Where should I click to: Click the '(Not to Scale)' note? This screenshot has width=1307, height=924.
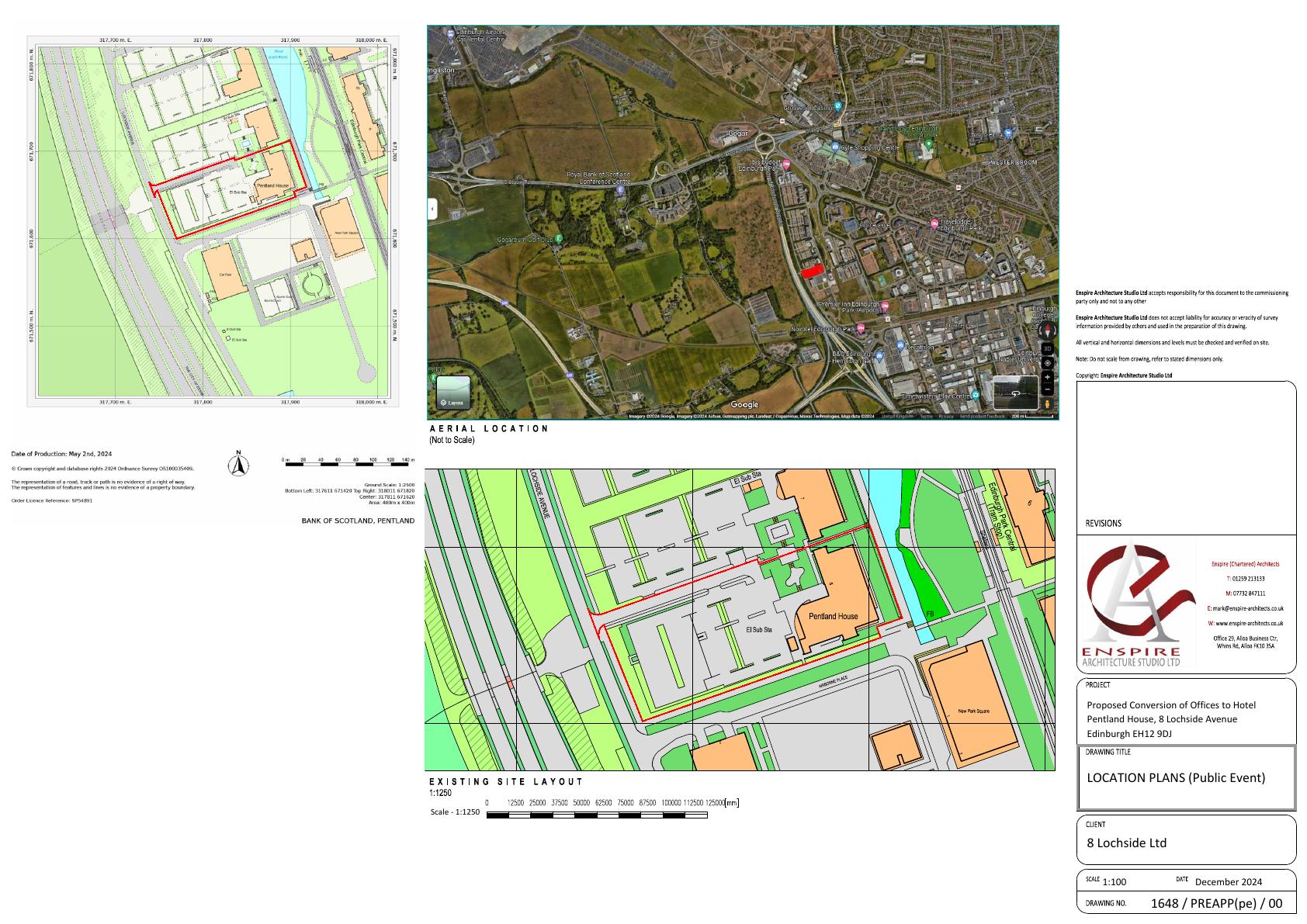click(x=452, y=441)
